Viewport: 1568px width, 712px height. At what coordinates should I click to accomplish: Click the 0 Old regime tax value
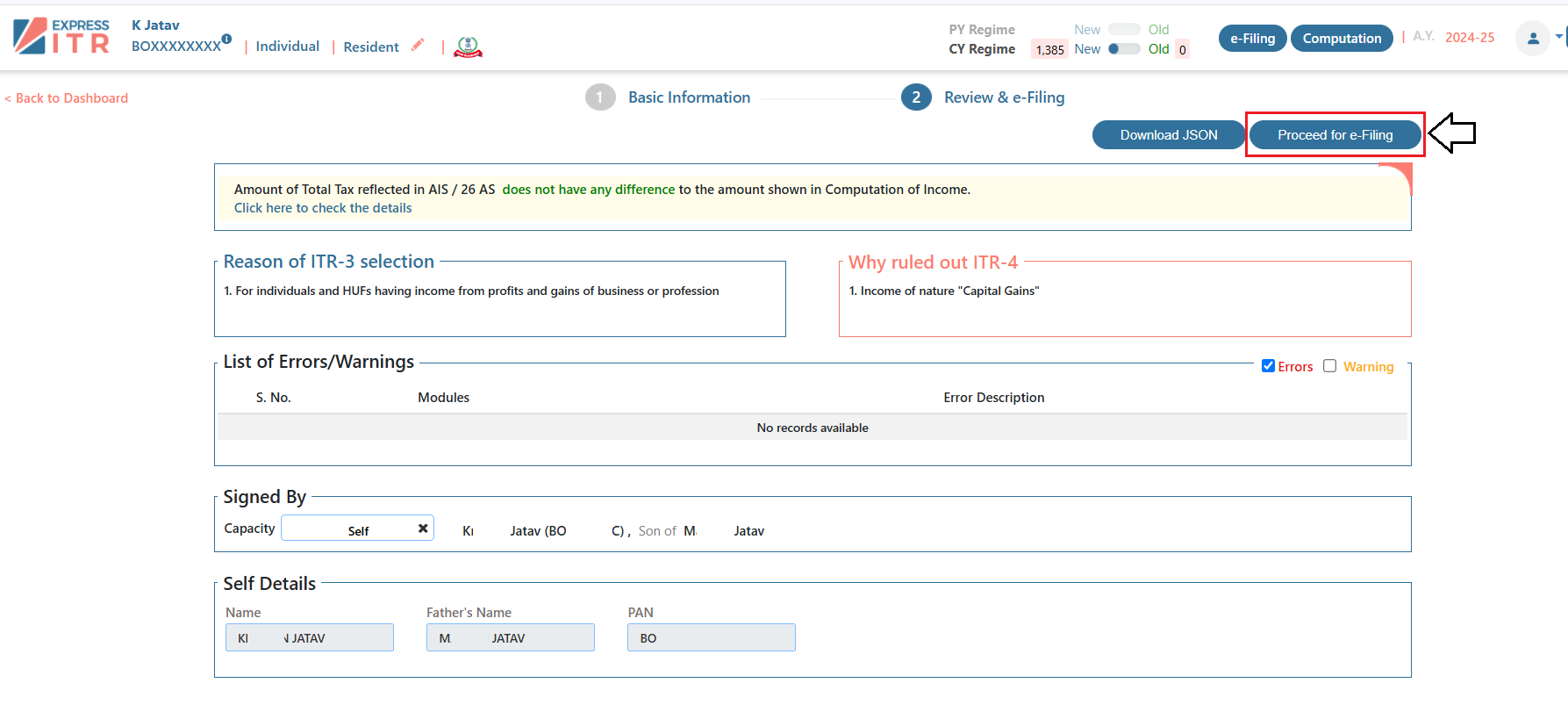1183,49
